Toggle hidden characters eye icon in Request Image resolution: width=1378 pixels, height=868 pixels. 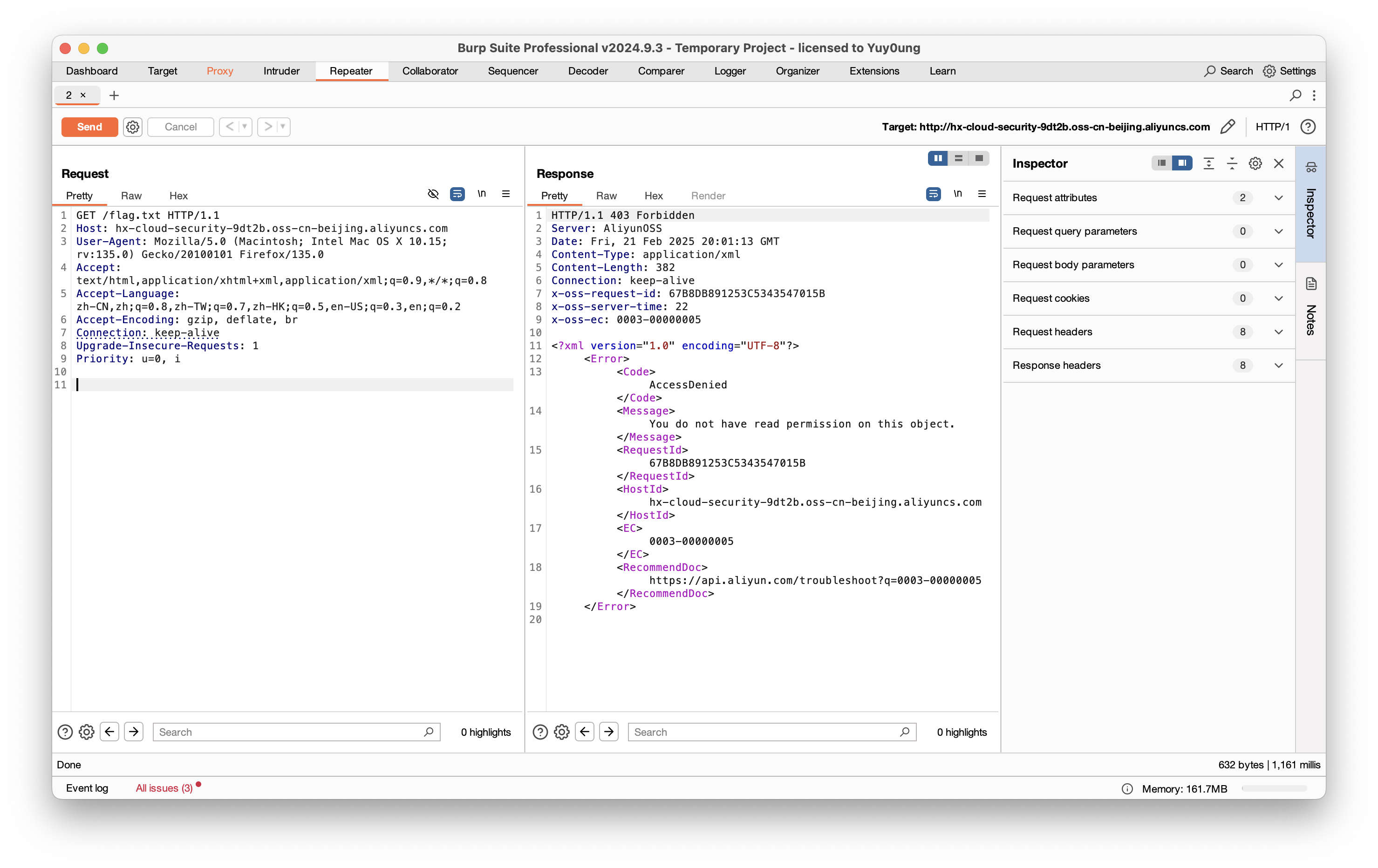point(433,194)
